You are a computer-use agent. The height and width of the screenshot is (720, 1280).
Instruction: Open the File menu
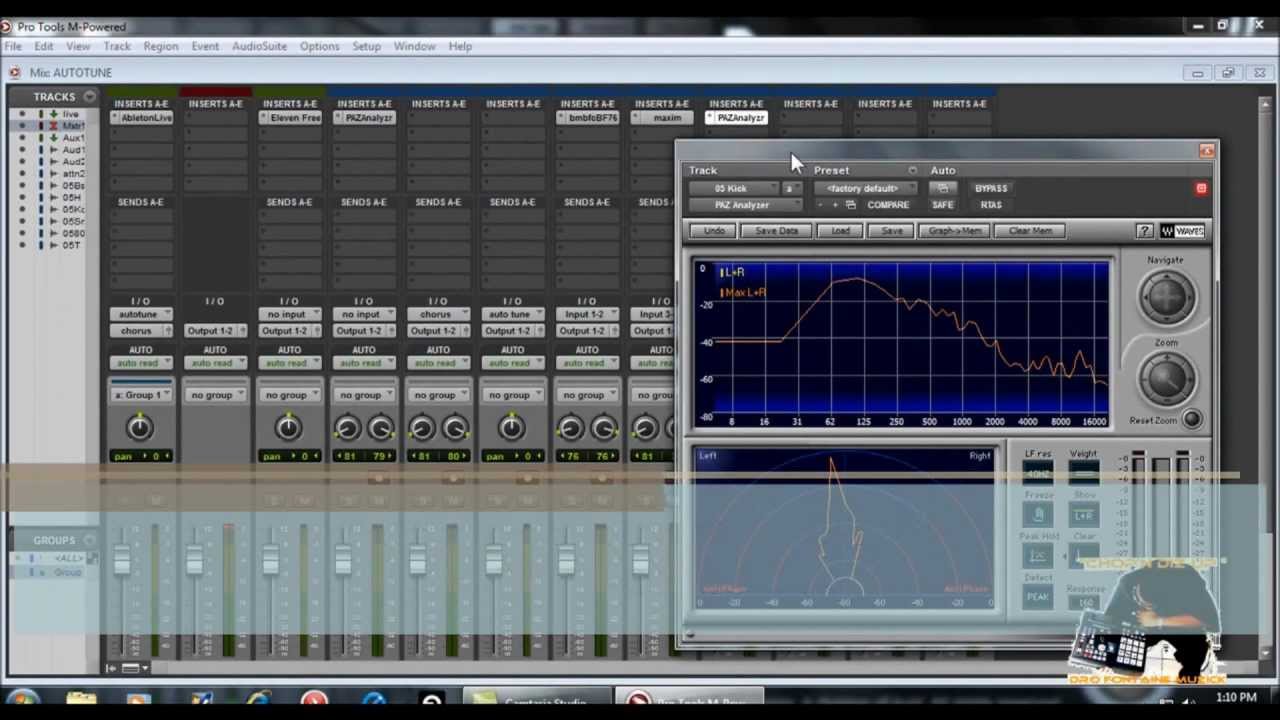[13, 46]
